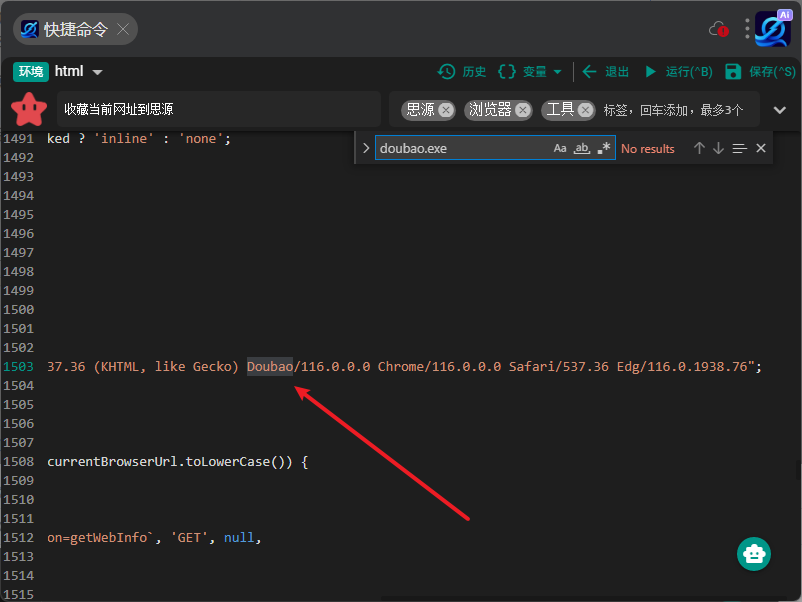
Task: Enable regular expression search toggle
Action: [x=604, y=148]
